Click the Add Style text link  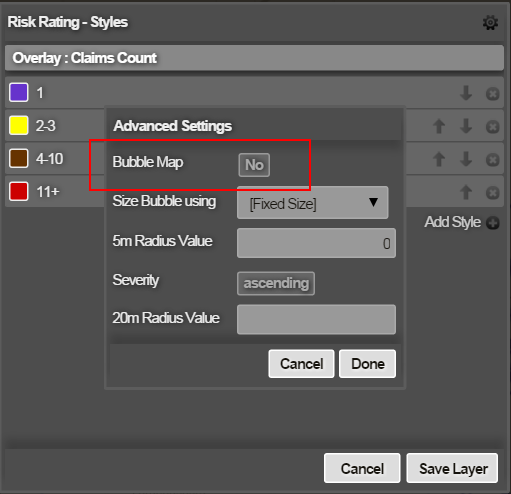(452, 222)
